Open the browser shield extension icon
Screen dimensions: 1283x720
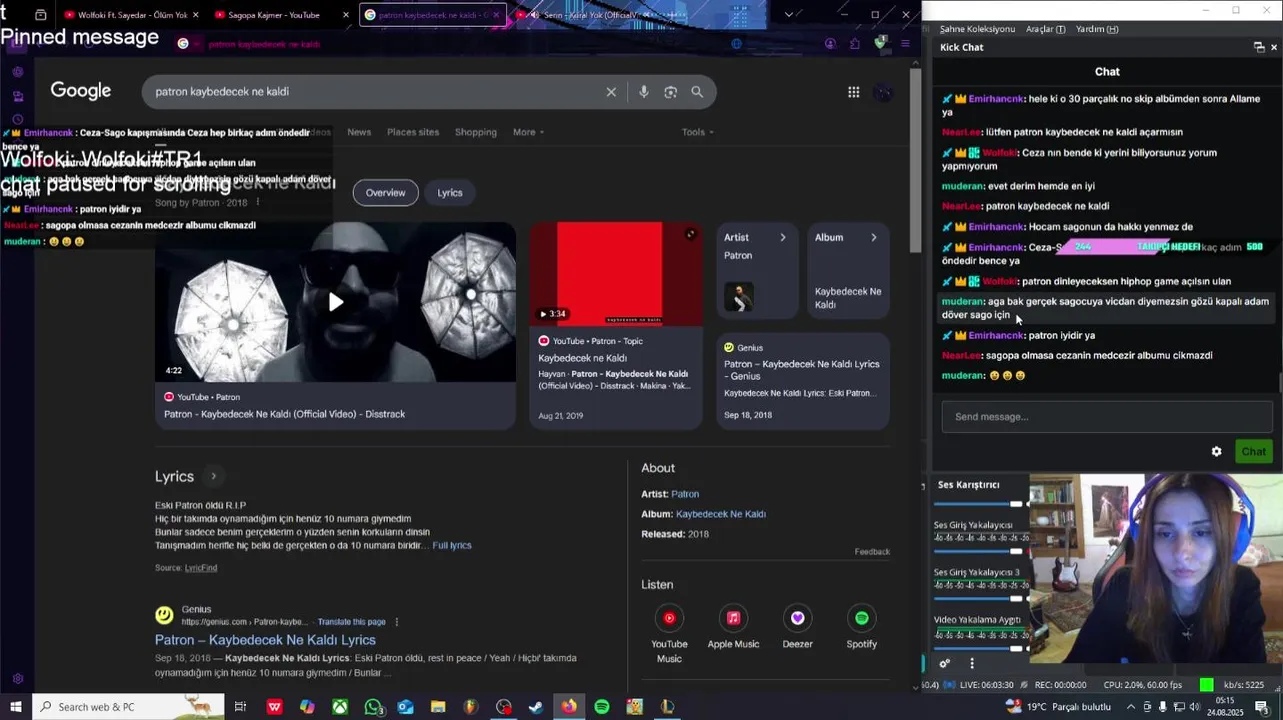coord(880,44)
